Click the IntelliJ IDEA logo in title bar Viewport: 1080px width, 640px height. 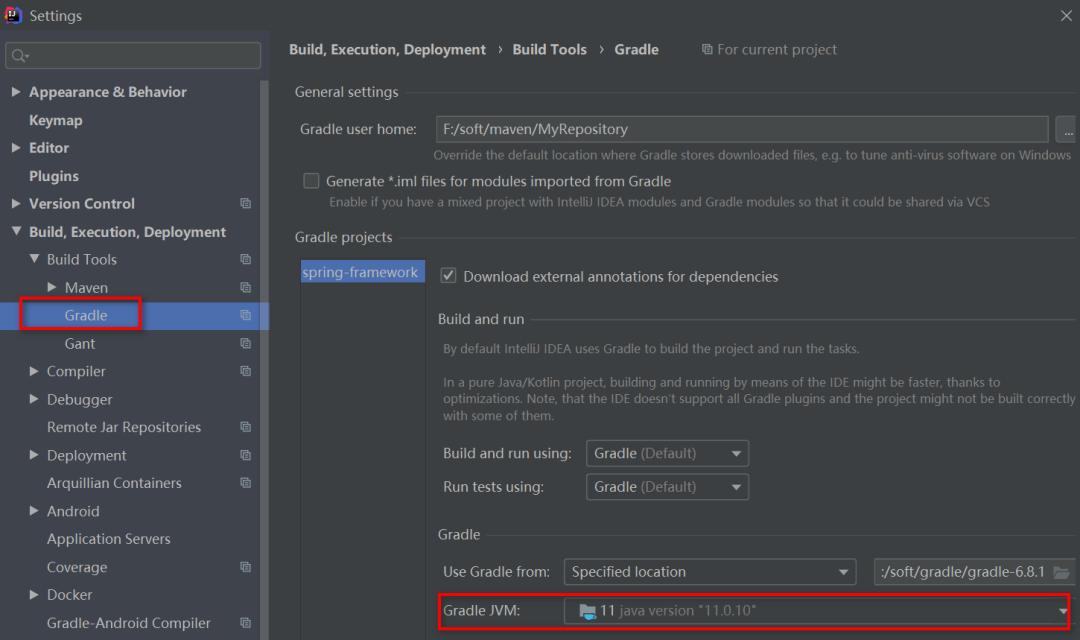tap(12, 14)
